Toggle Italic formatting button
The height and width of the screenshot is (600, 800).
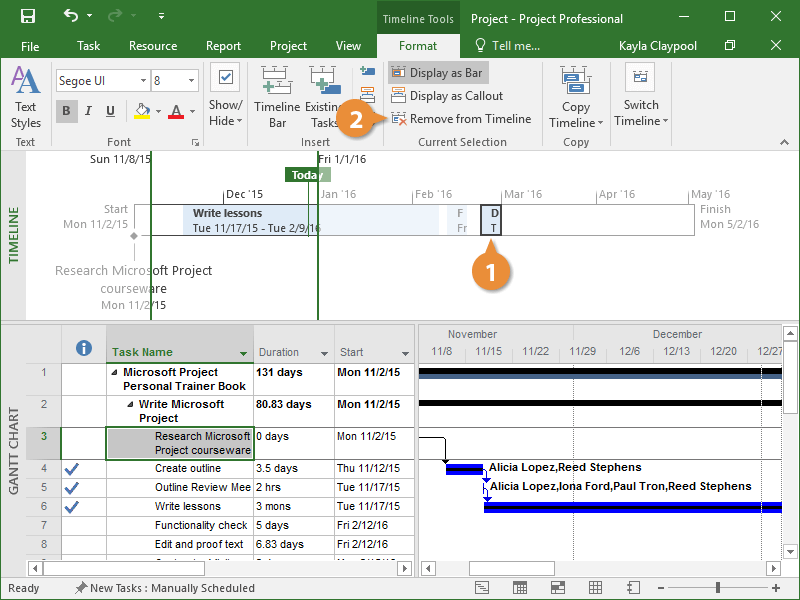88,111
